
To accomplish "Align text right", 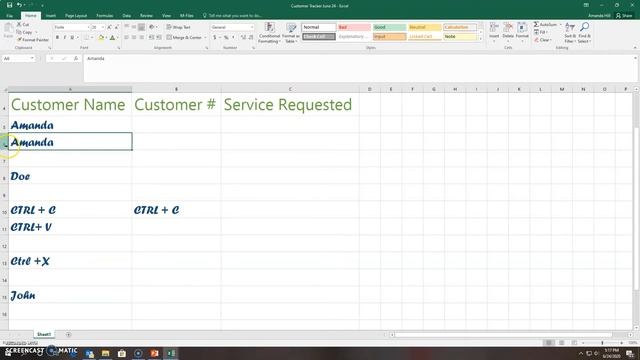I will coord(141,37).
